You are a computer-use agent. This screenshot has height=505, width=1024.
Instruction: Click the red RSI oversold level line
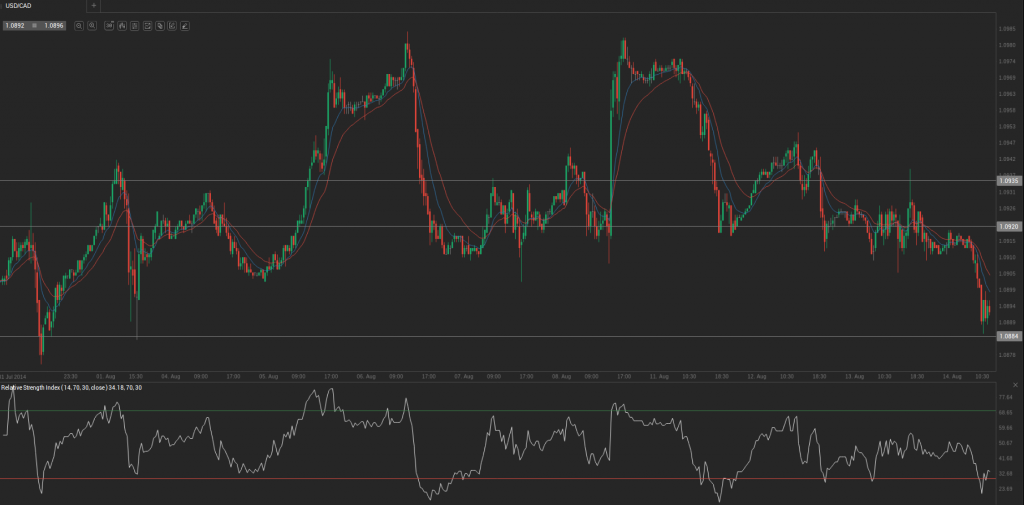coord(496,479)
